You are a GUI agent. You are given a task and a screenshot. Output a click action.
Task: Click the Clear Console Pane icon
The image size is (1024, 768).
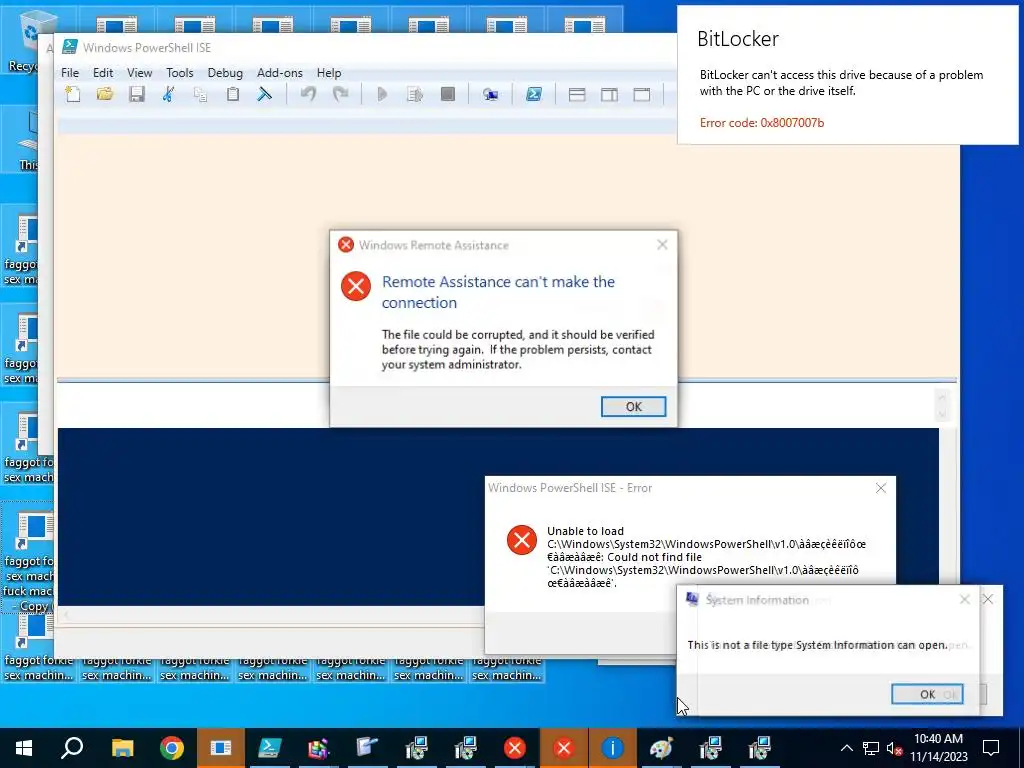(x=264, y=94)
